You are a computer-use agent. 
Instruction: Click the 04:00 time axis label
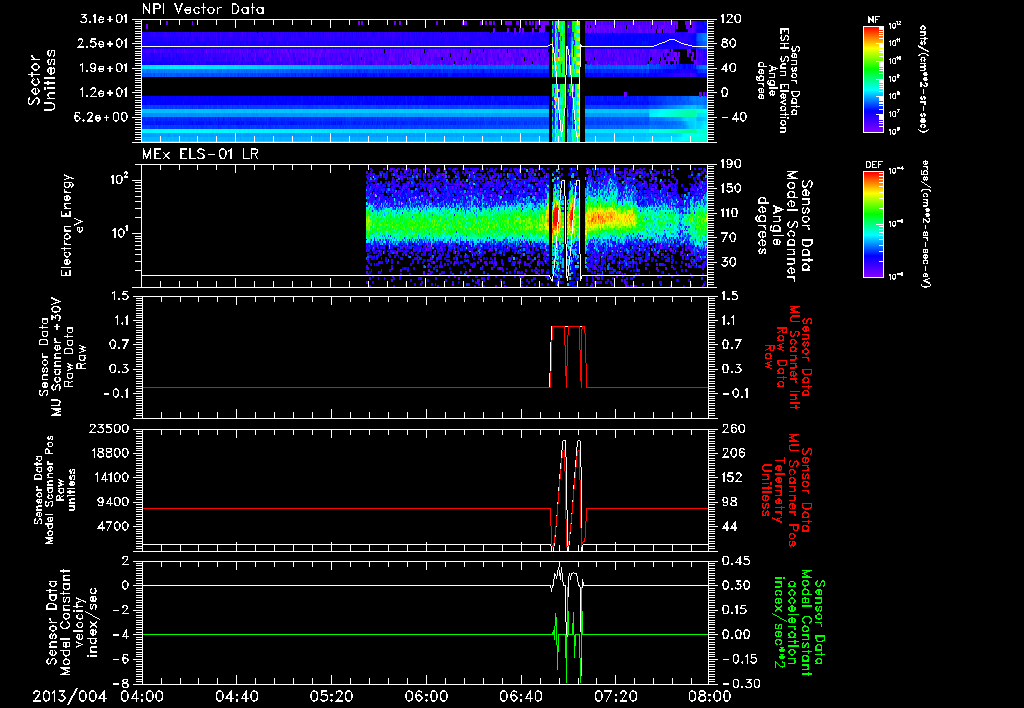pyautogui.click(x=143, y=695)
